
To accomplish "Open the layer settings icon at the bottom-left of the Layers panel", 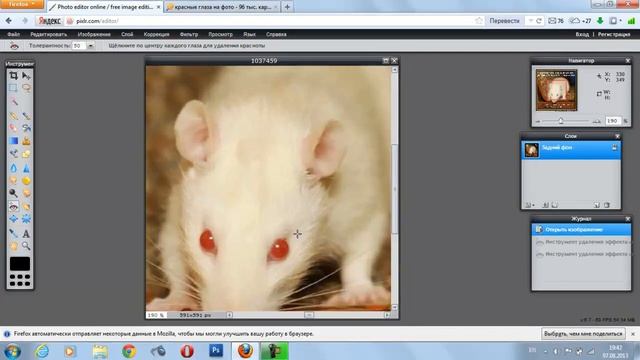I will pyautogui.click(x=529, y=205).
